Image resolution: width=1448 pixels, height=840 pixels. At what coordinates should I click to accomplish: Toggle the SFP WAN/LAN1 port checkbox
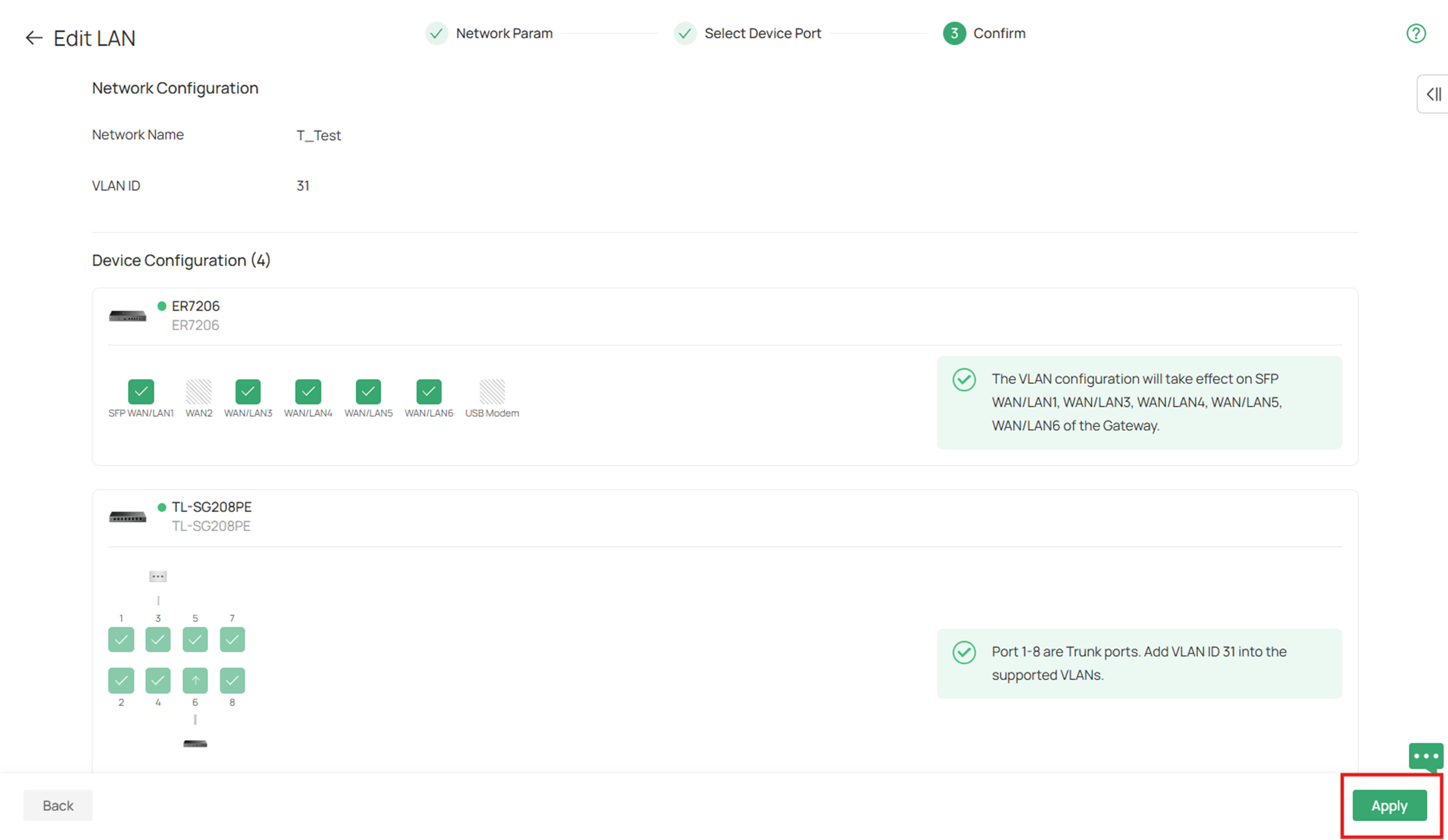point(141,392)
